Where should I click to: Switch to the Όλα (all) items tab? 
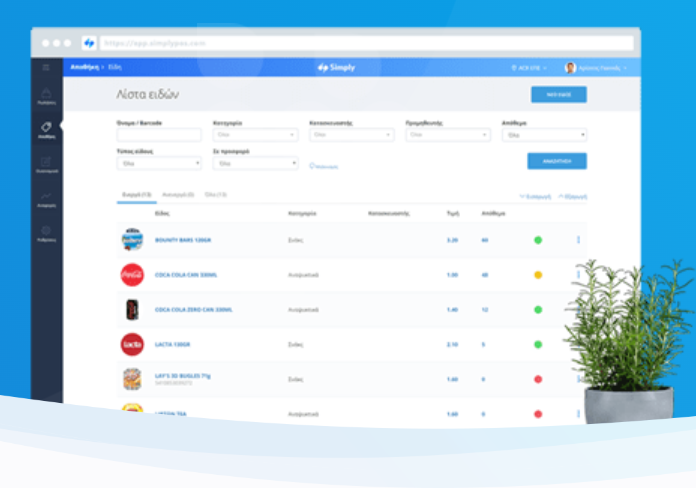[x=215, y=194]
